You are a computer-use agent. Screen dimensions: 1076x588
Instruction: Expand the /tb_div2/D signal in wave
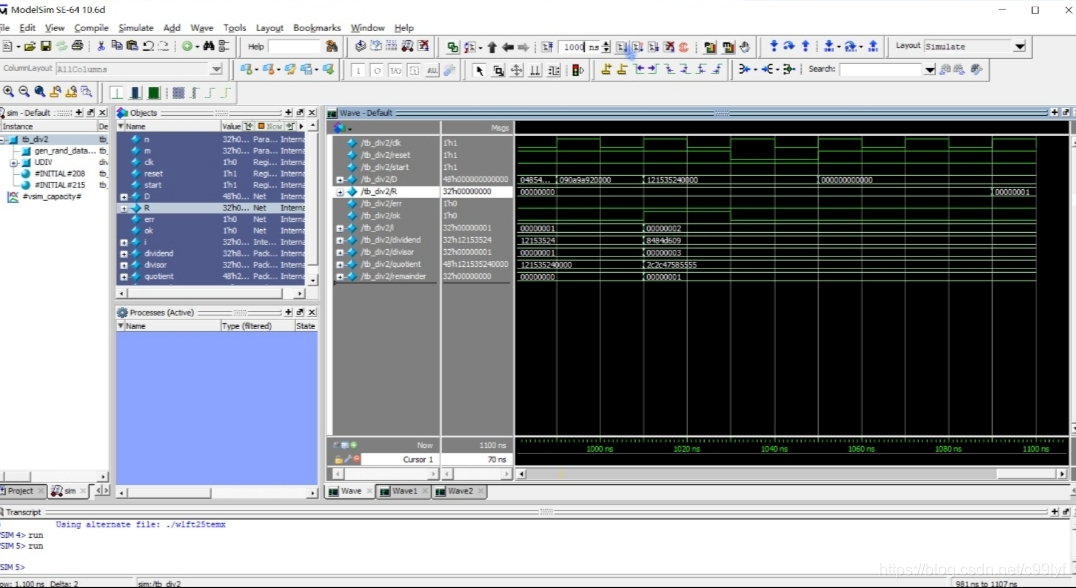340,180
